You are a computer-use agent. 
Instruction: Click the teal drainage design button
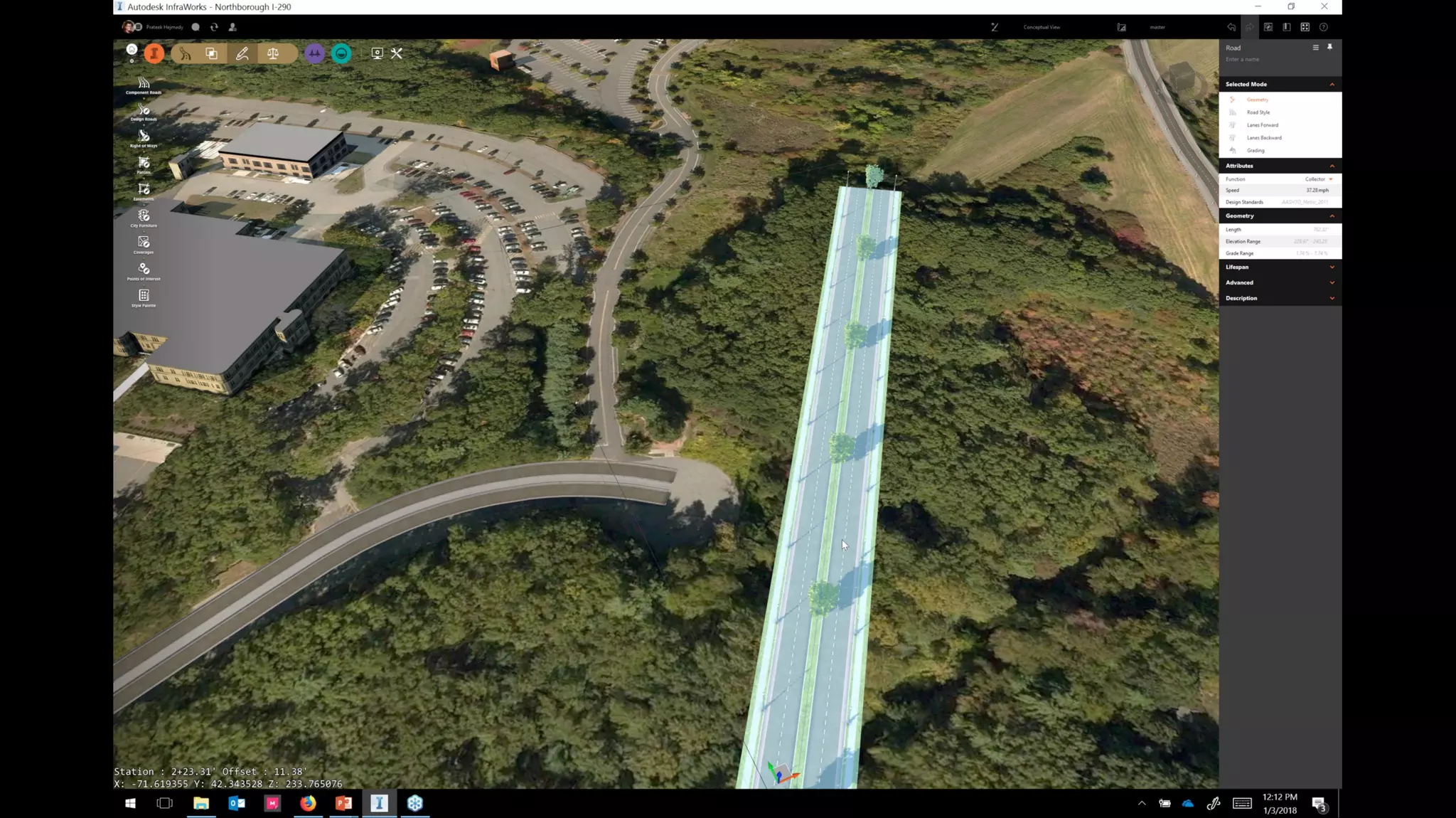(341, 53)
